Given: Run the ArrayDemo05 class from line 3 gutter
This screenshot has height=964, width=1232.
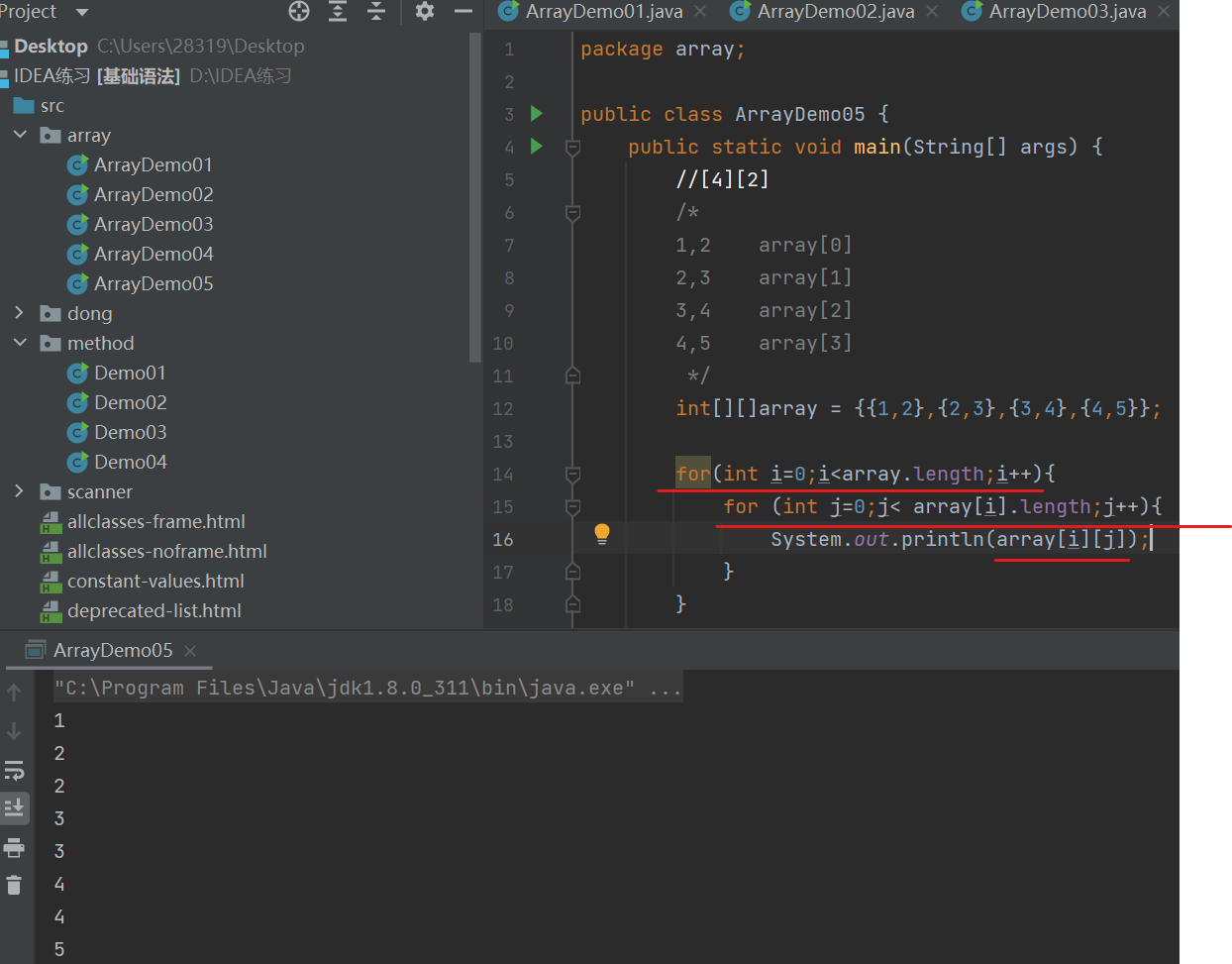Looking at the screenshot, I should (537, 114).
